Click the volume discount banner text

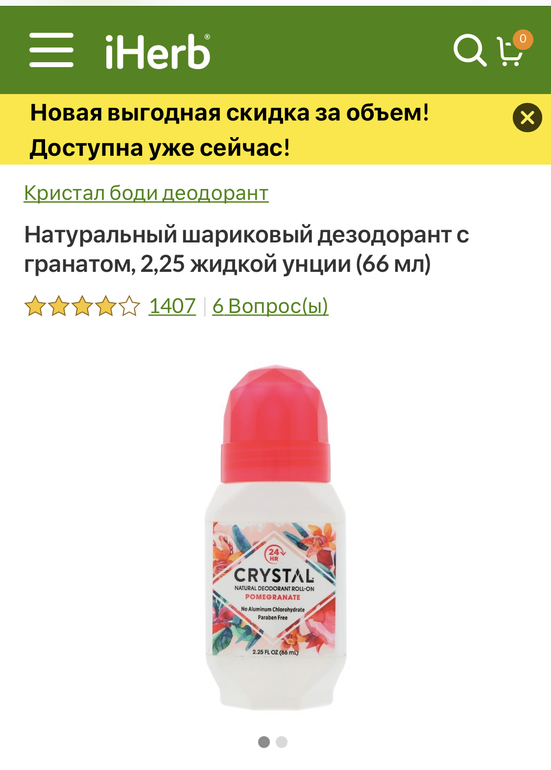tap(229, 130)
